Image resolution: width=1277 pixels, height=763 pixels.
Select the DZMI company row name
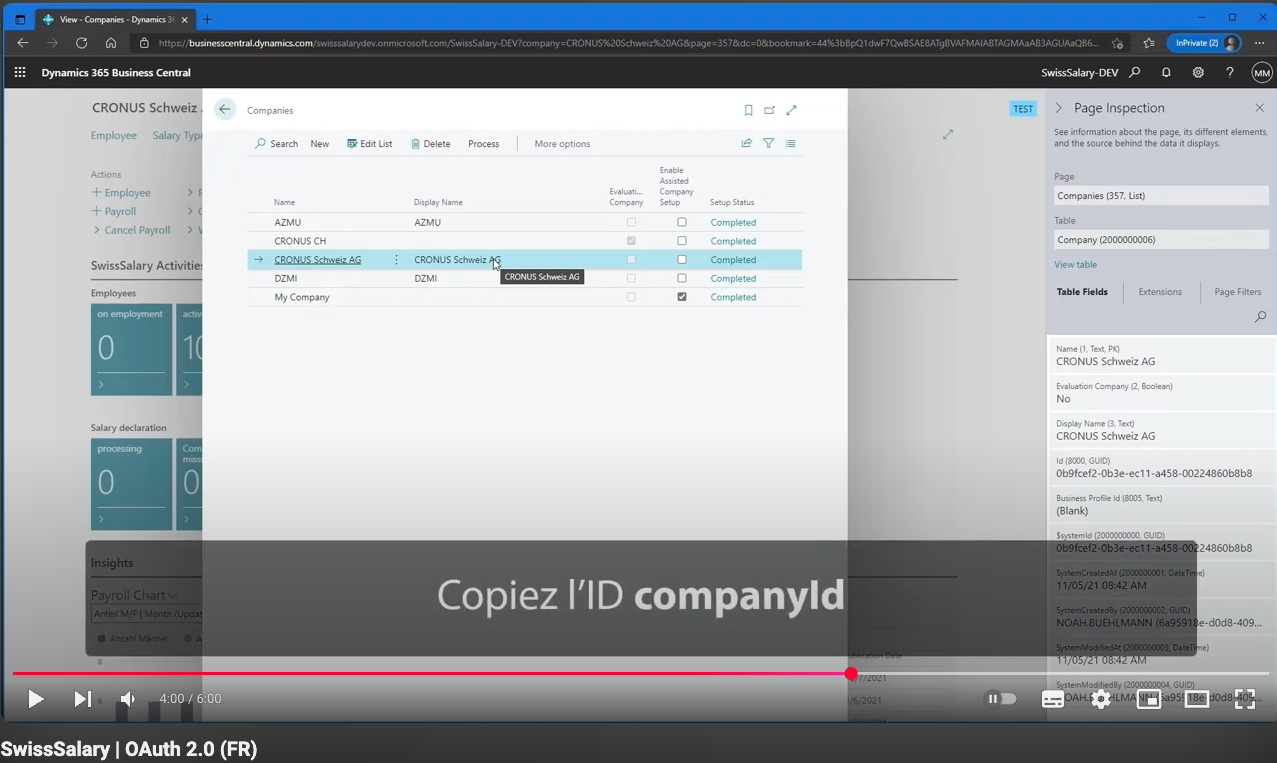coord(285,279)
